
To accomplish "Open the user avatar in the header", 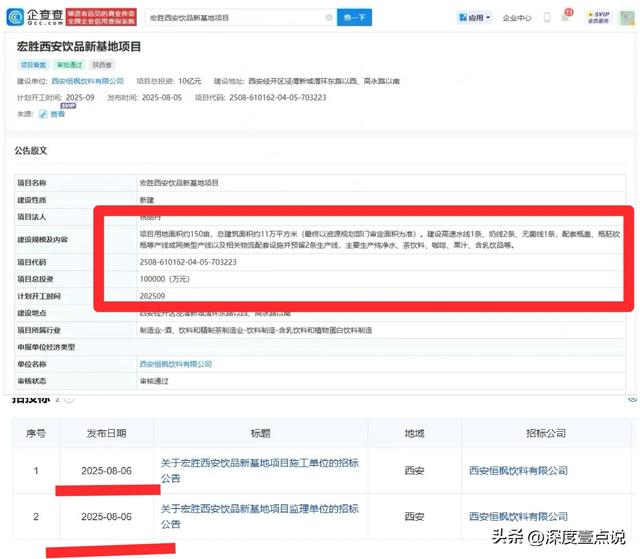I will point(627,18).
